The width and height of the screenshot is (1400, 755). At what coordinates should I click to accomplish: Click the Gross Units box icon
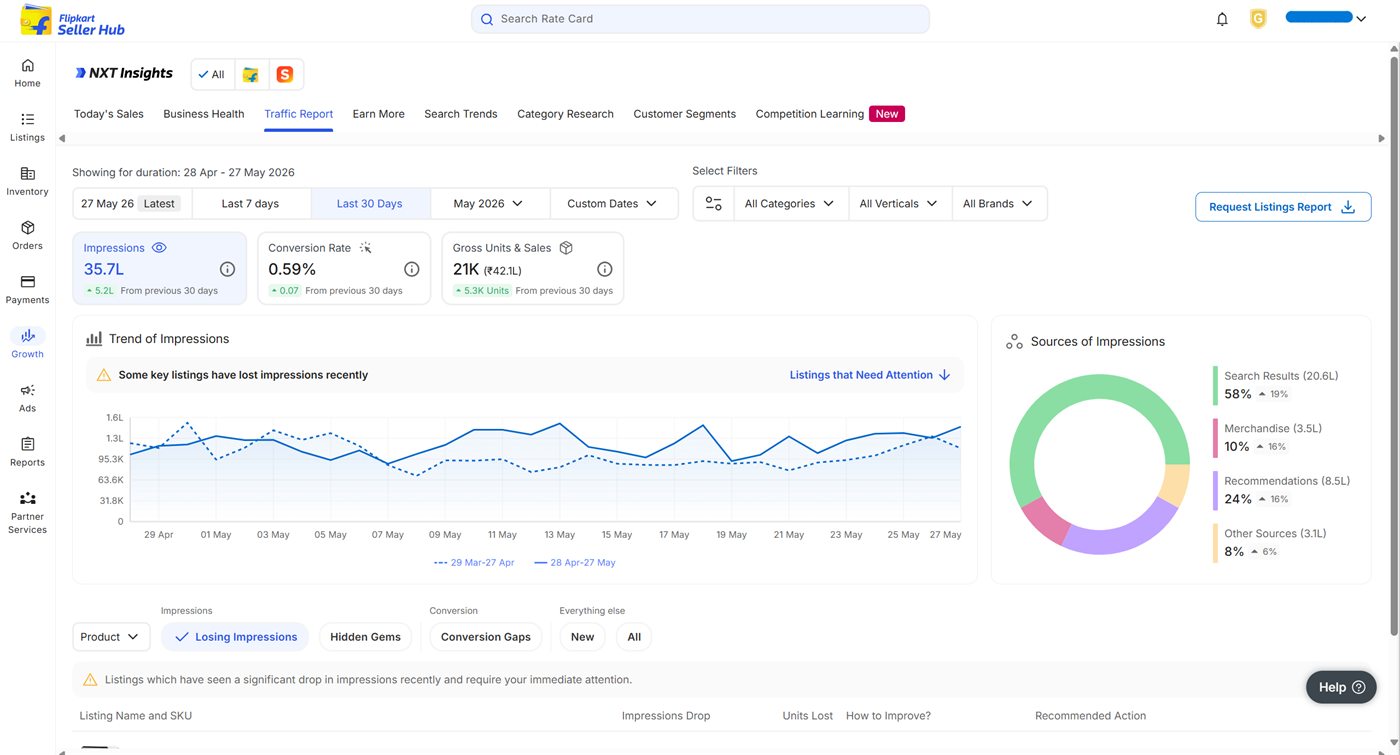(566, 248)
